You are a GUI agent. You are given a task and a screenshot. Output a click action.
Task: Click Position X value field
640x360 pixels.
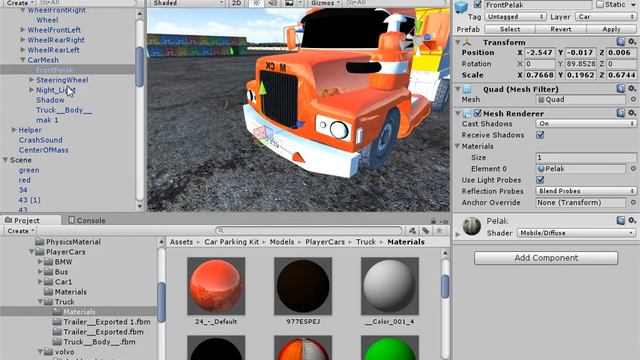click(x=539, y=53)
